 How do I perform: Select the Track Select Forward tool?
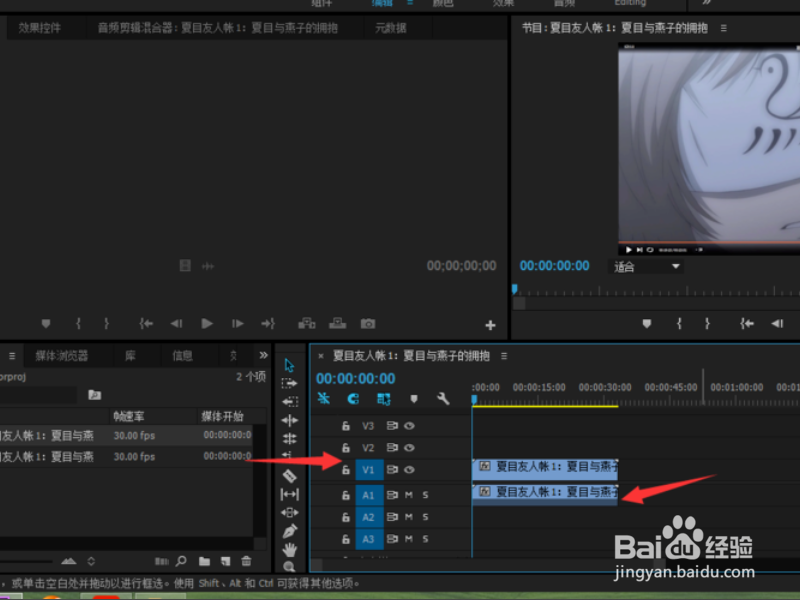pyautogui.click(x=289, y=383)
